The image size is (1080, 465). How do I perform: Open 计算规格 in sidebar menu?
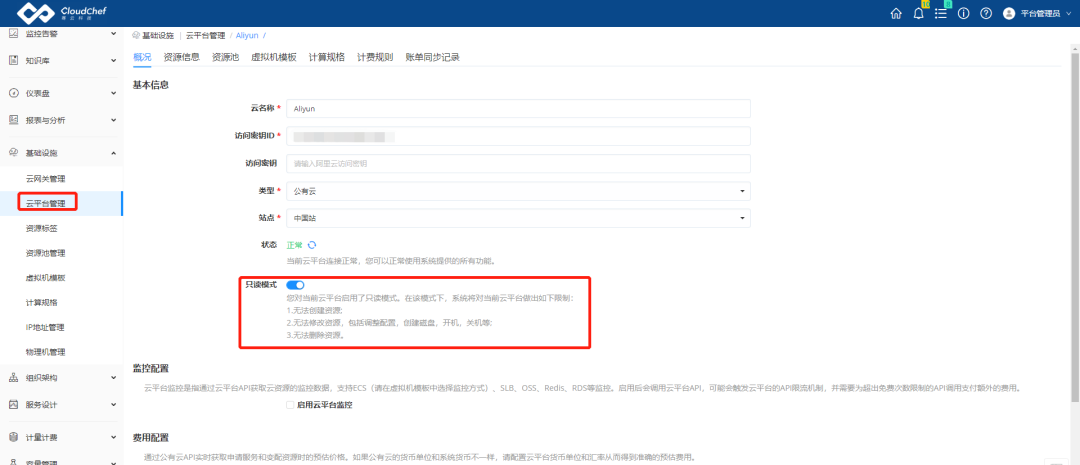pyautogui.click(x=41, y=302)
